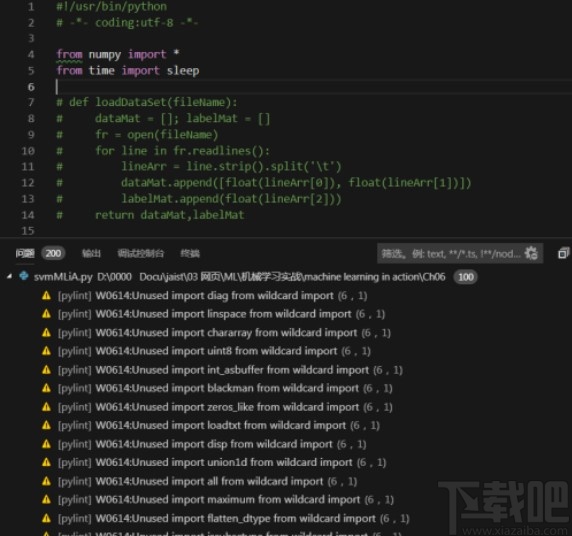Collapse the svmMLiA.py problems group

[x=9, y=276]
